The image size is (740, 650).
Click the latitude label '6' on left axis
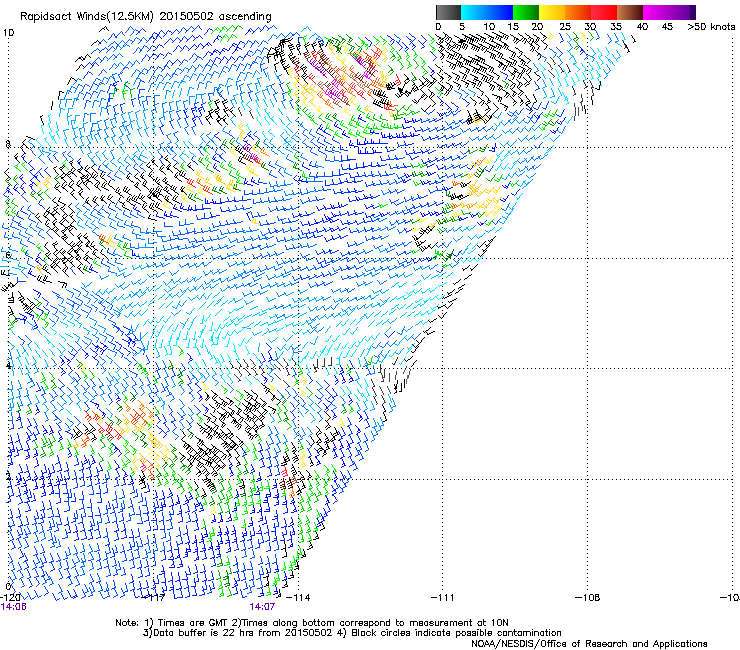8,255
